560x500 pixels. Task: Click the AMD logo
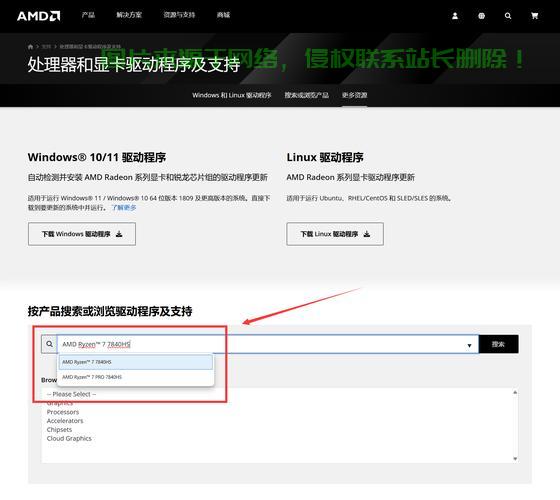39,16
